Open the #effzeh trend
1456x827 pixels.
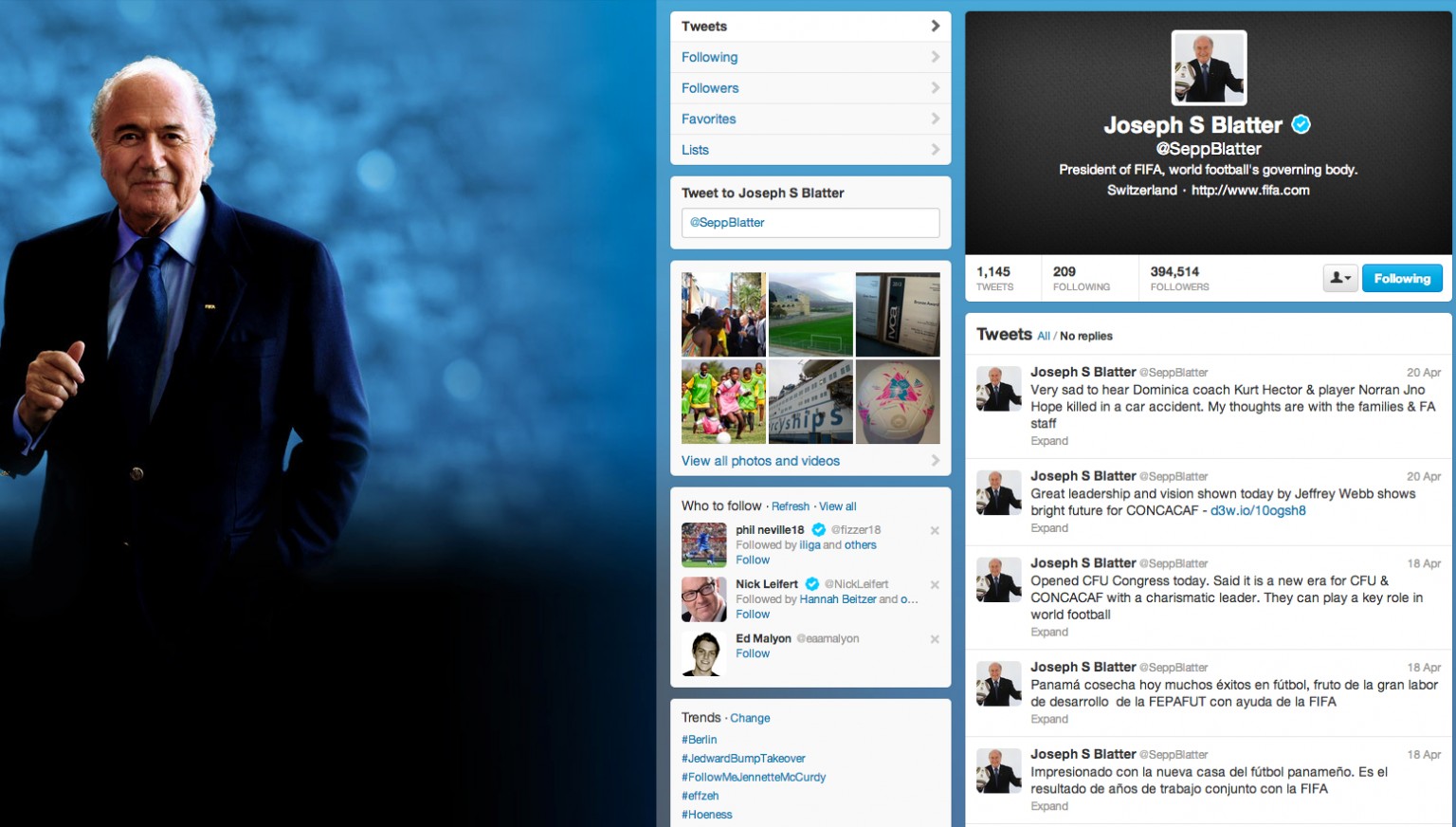pyautogui.click(x=700, y=796)
